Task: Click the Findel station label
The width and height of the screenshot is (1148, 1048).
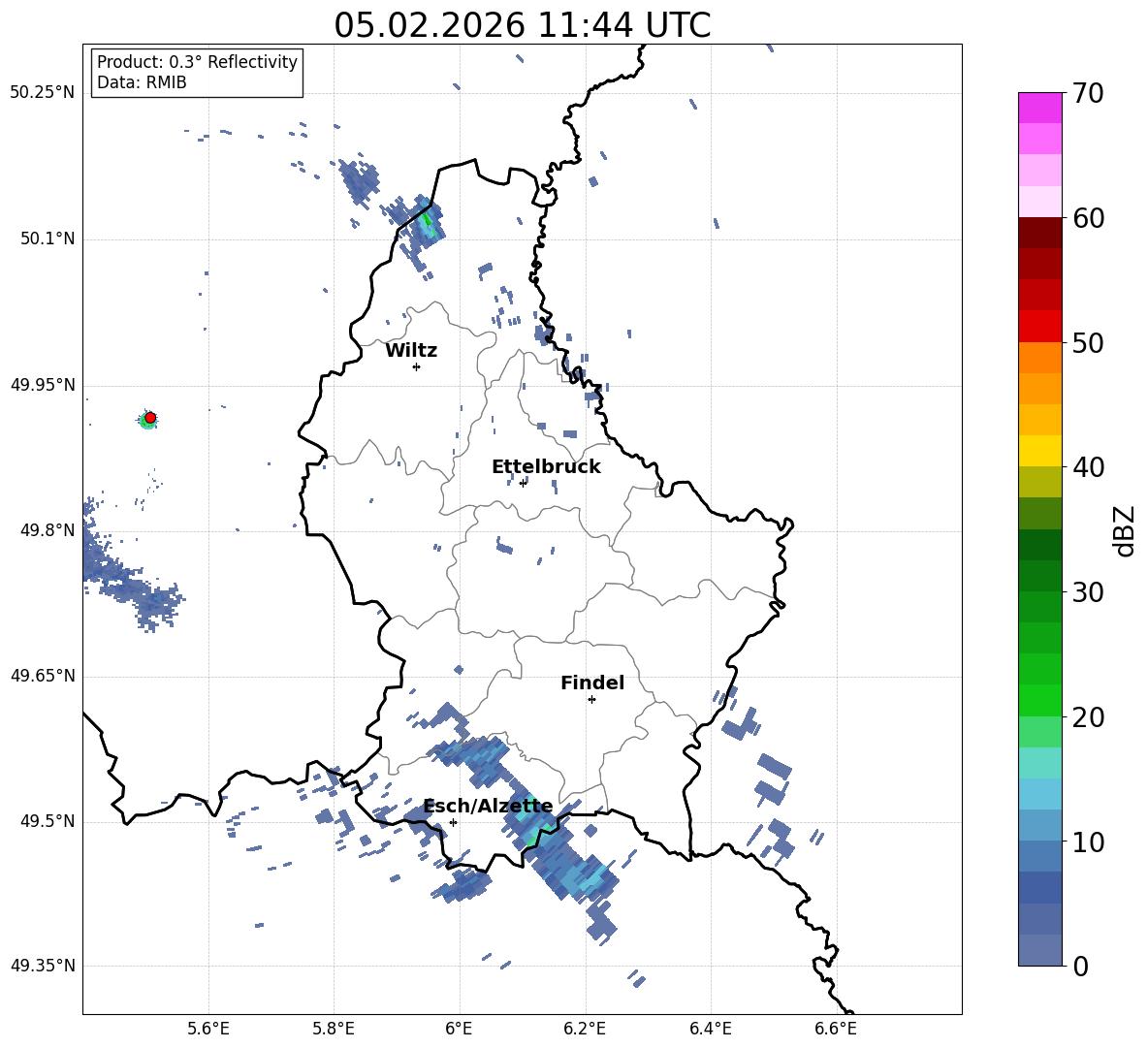Action: (592, 683)
